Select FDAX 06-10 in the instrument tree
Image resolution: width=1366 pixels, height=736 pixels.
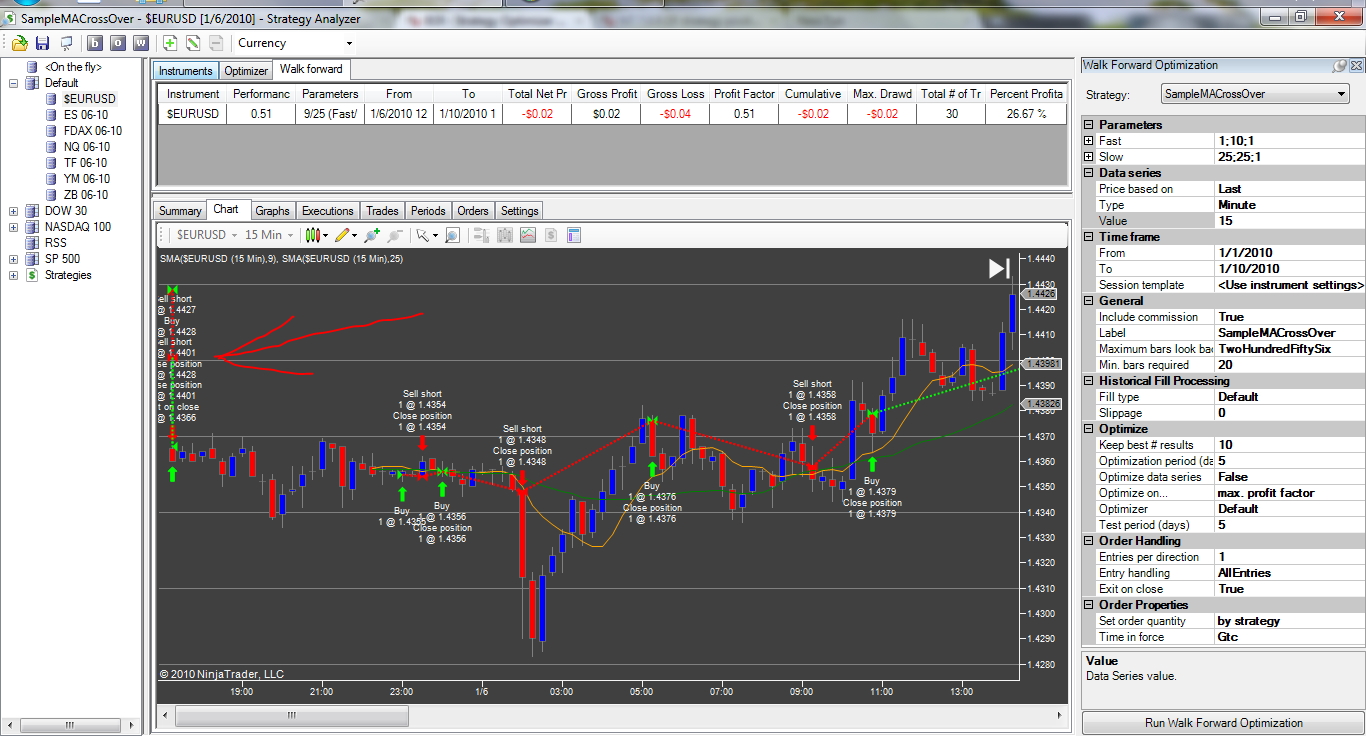(x=92, y=131)
